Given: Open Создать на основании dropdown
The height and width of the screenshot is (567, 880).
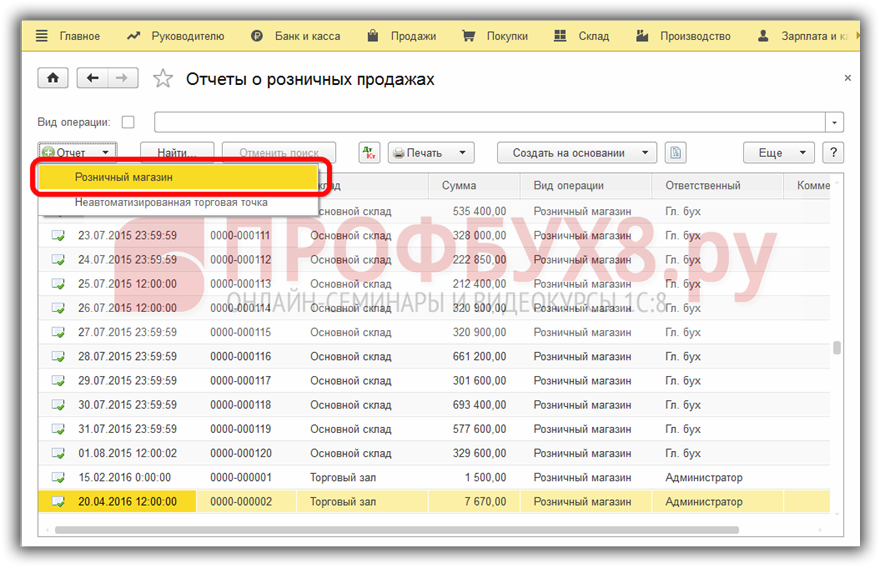Looking at the screenshot, I should pos(577,152).
